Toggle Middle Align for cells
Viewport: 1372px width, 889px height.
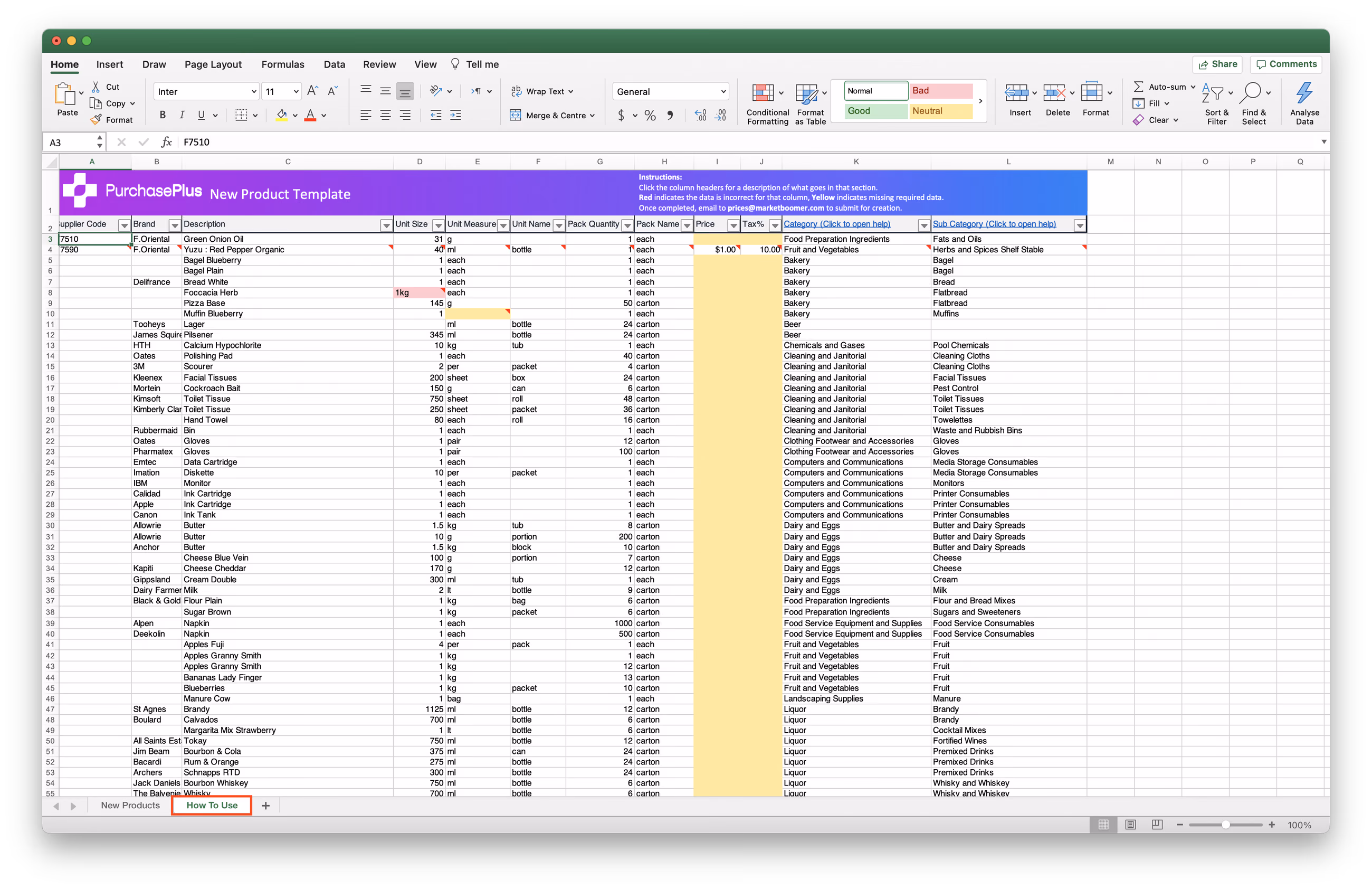pos(386,90)
